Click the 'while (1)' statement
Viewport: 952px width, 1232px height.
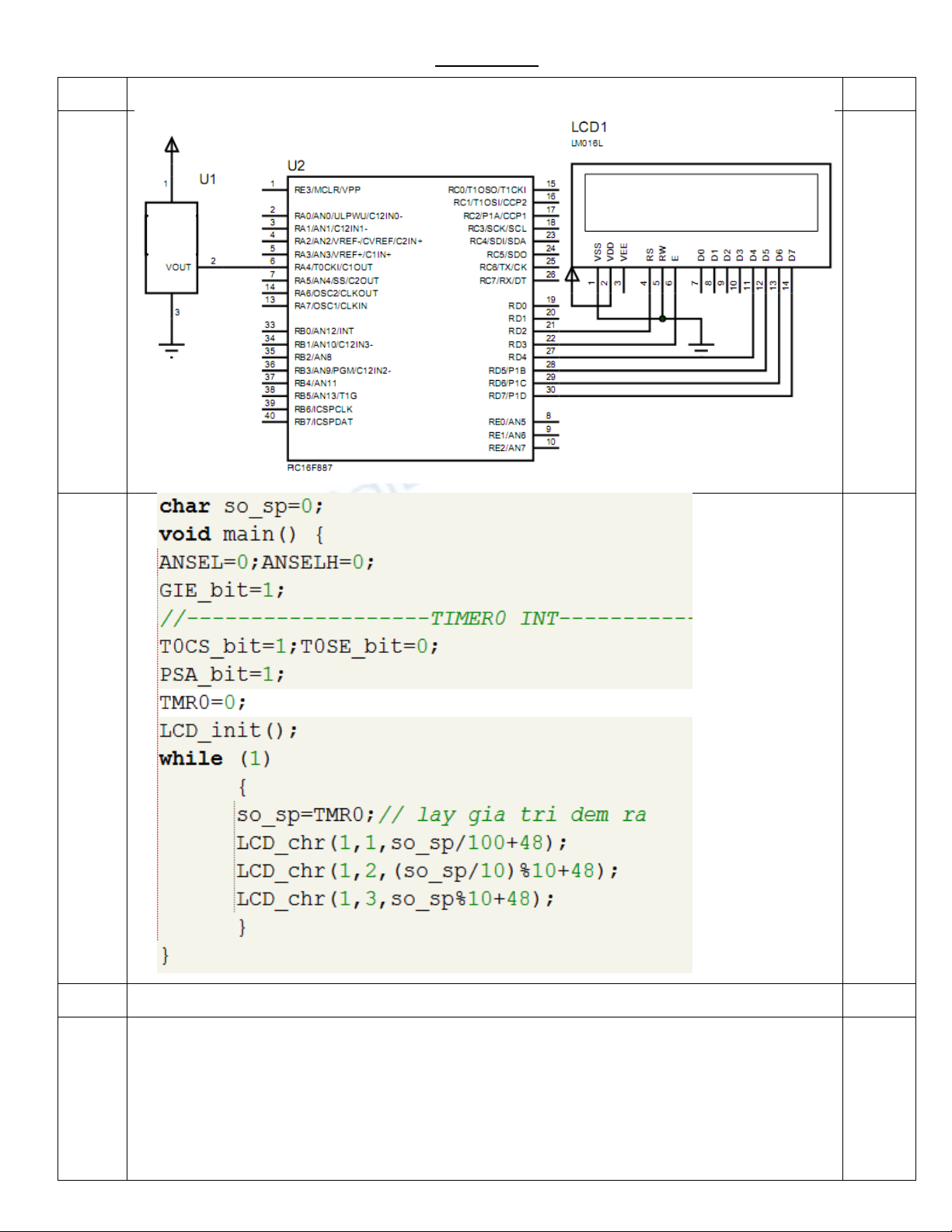tap(214, 759)
